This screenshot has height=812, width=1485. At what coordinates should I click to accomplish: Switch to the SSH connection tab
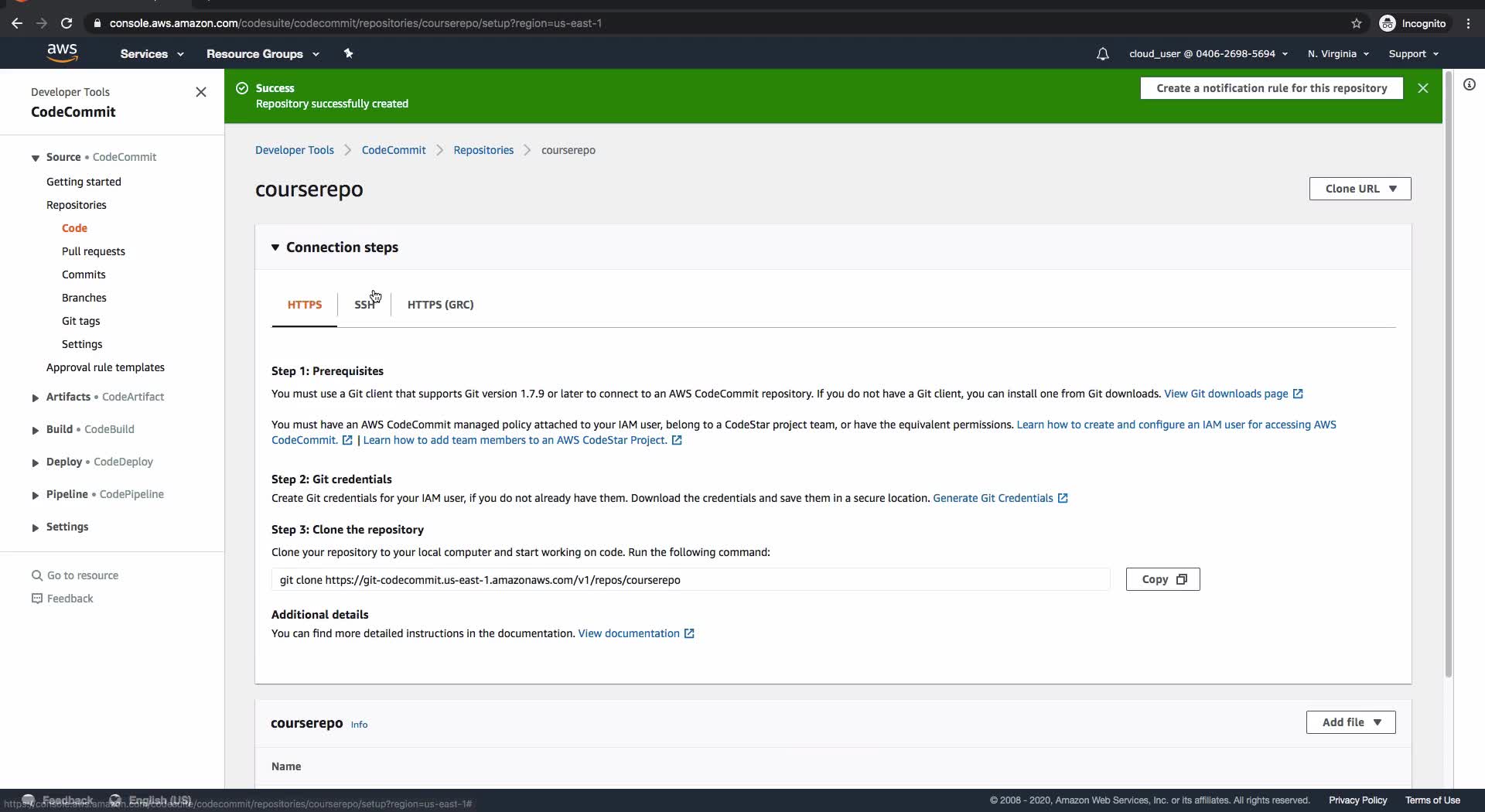(364, 305)
